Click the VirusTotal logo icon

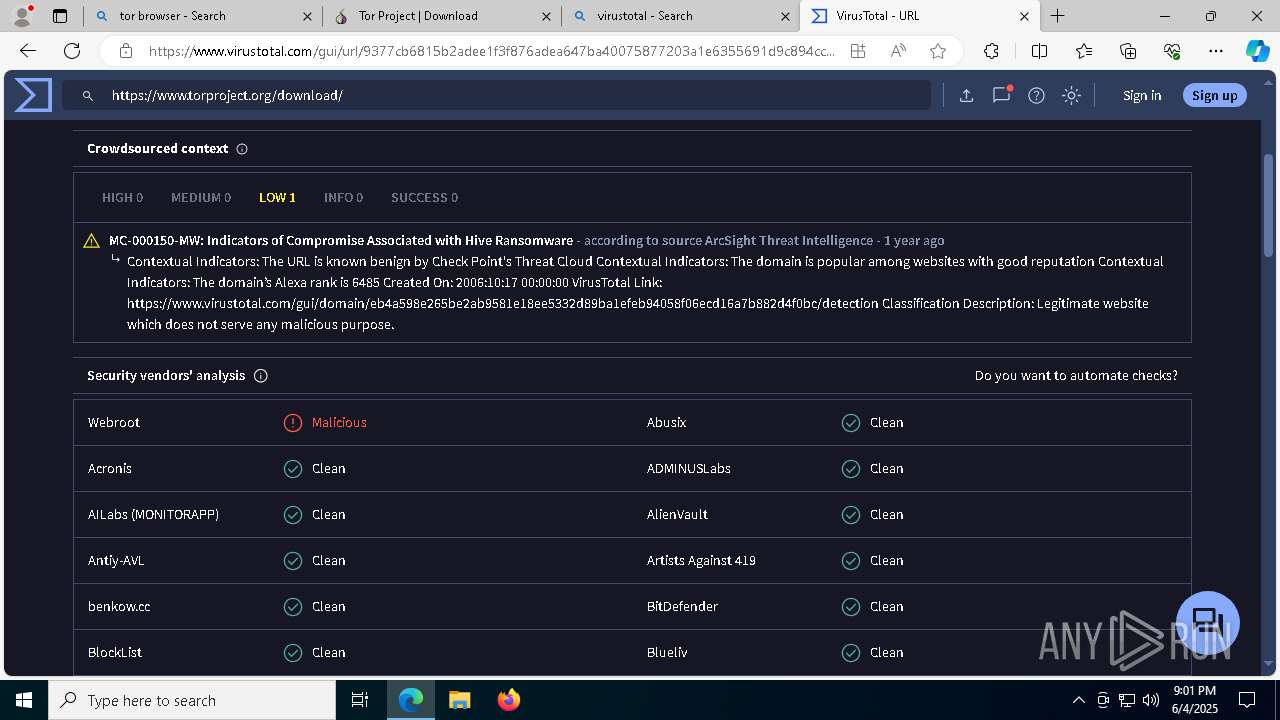tap(33, 95)
